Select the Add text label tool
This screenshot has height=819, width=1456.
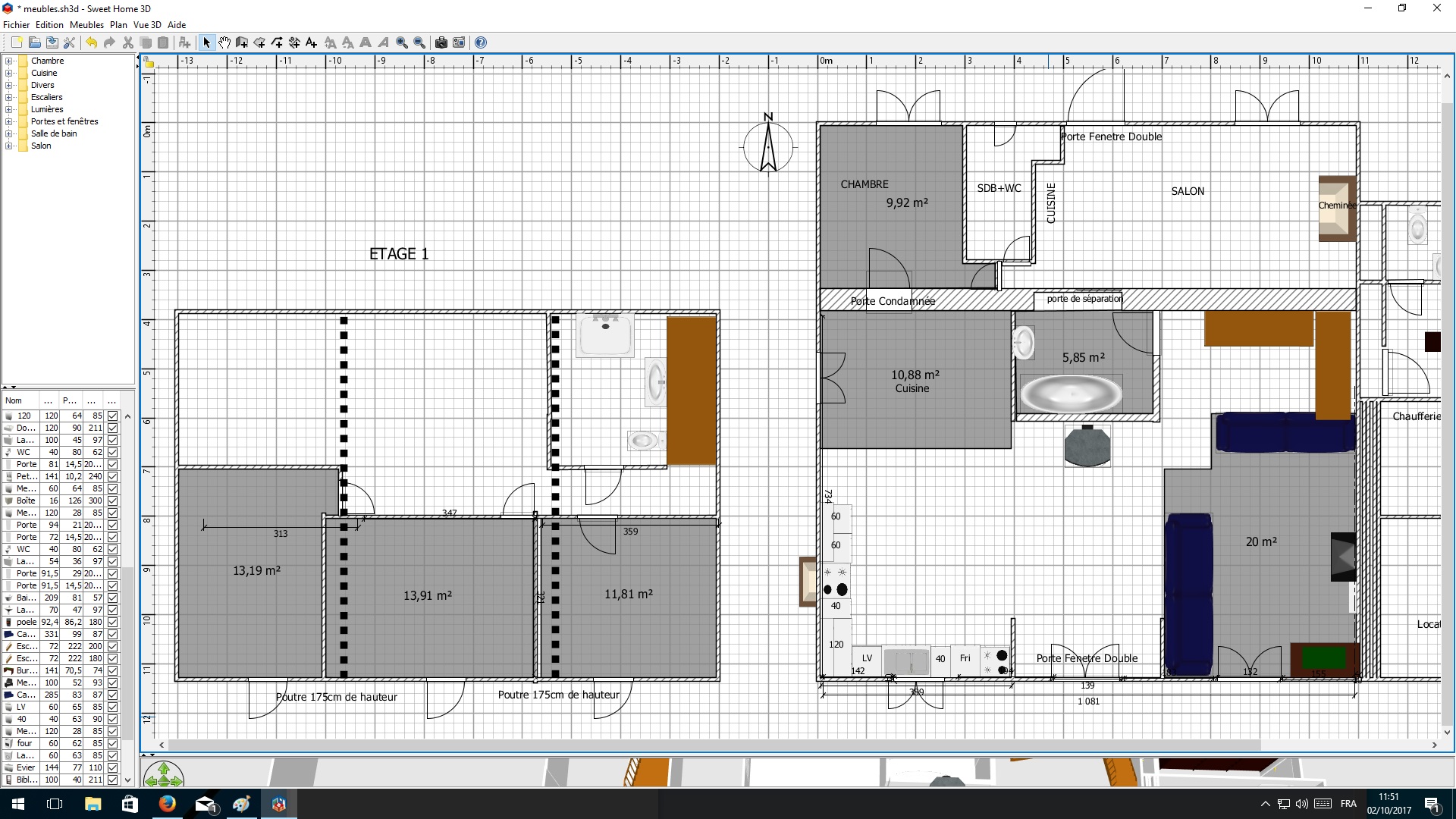coord(311,42)
